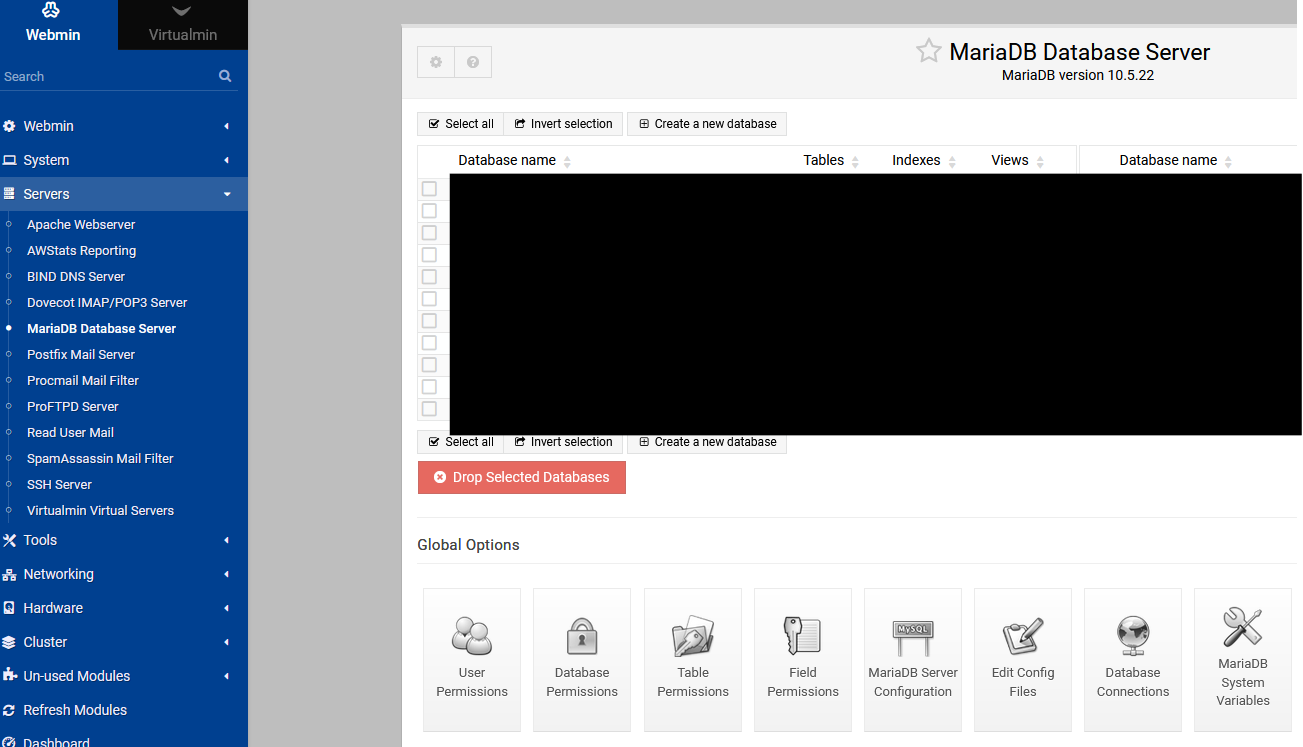
Task: Click the Drop Selected Databases button
Action: [x=521, y=478]
